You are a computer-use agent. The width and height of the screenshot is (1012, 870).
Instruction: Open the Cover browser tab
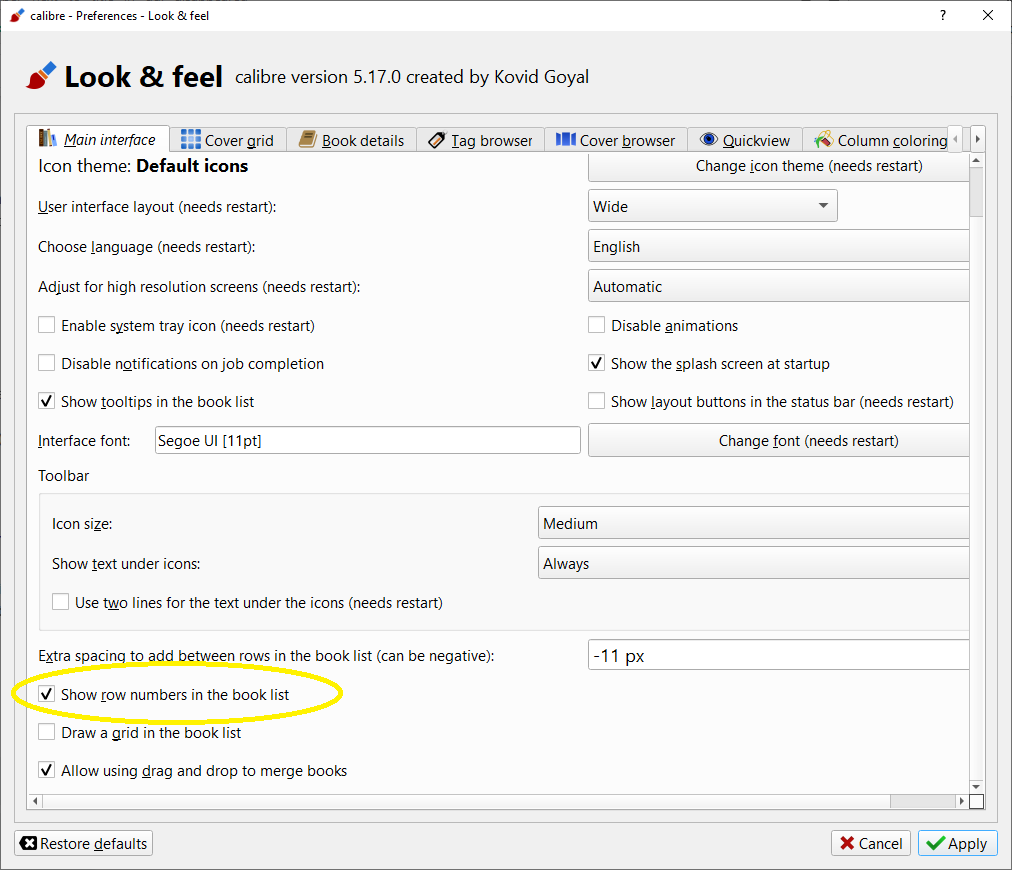pyautogui.click(x=616, y=140)
